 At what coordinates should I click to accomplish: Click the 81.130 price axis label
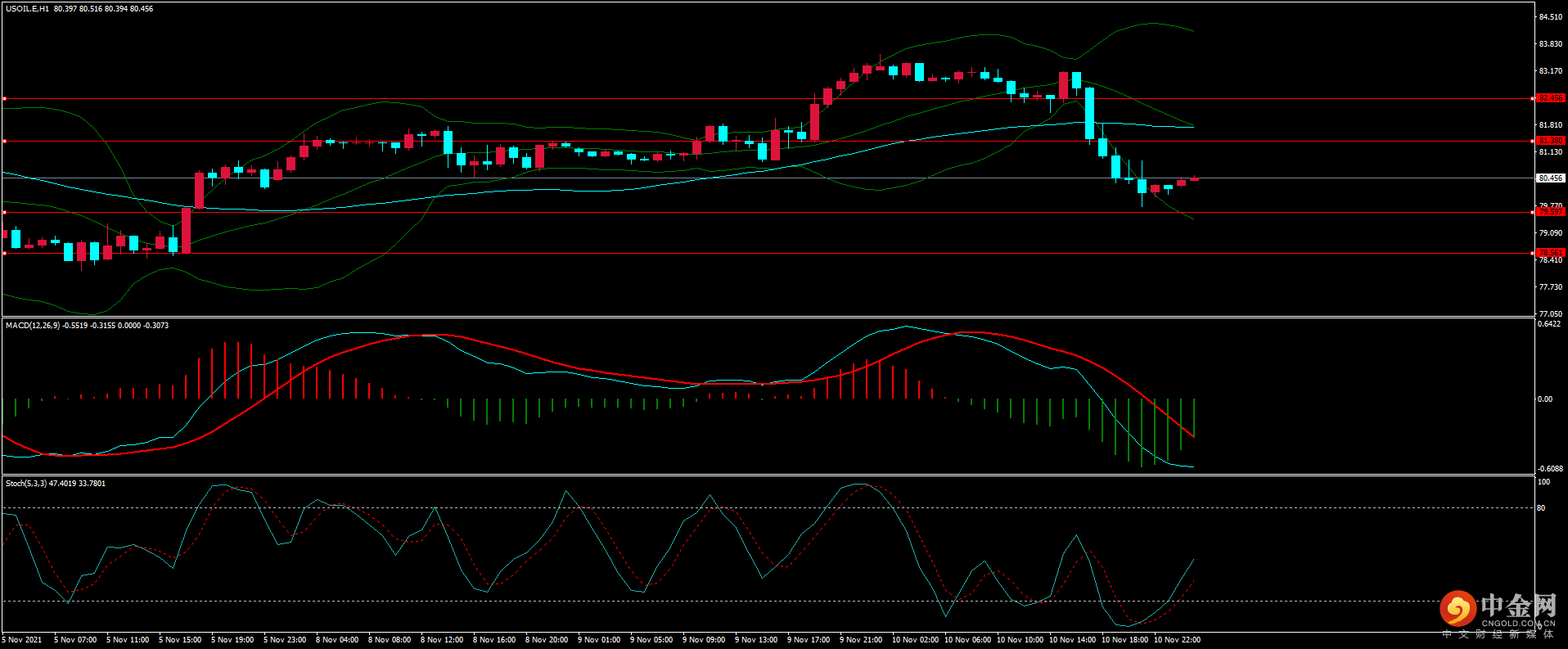point(1551,152)
